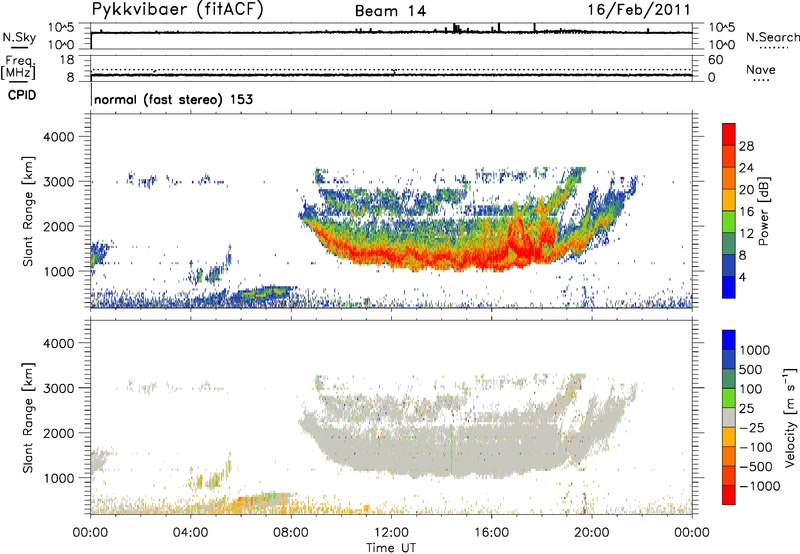The image size is (800, 554).
Task: Click the '4000' tick on power panel
Action: (x=59, y=137)
